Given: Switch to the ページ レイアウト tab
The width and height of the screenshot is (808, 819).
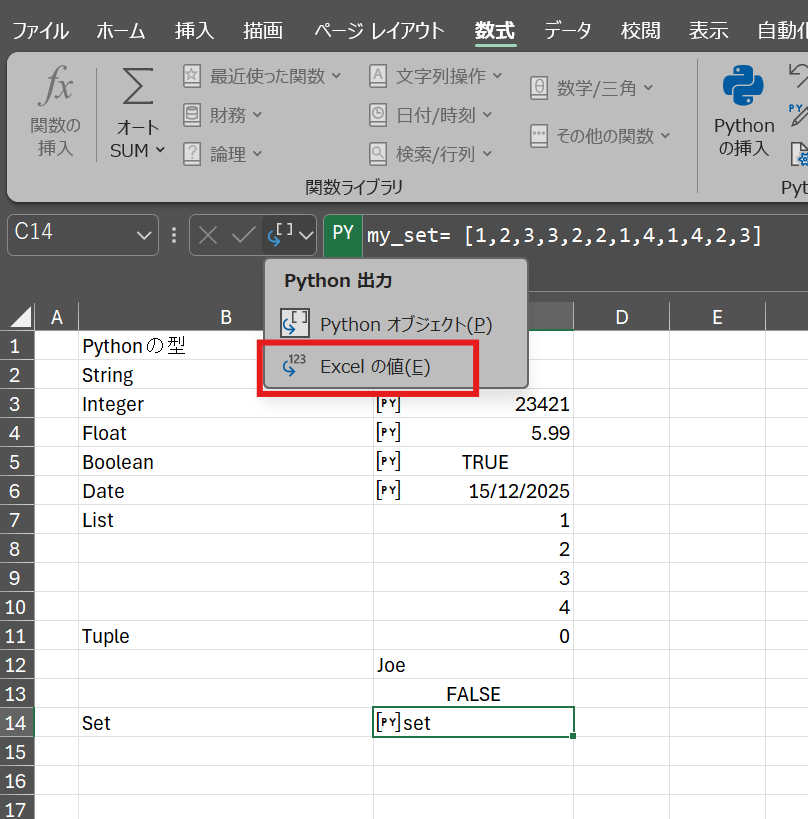Looking at the screenshot, I should (x=379, y=31).
